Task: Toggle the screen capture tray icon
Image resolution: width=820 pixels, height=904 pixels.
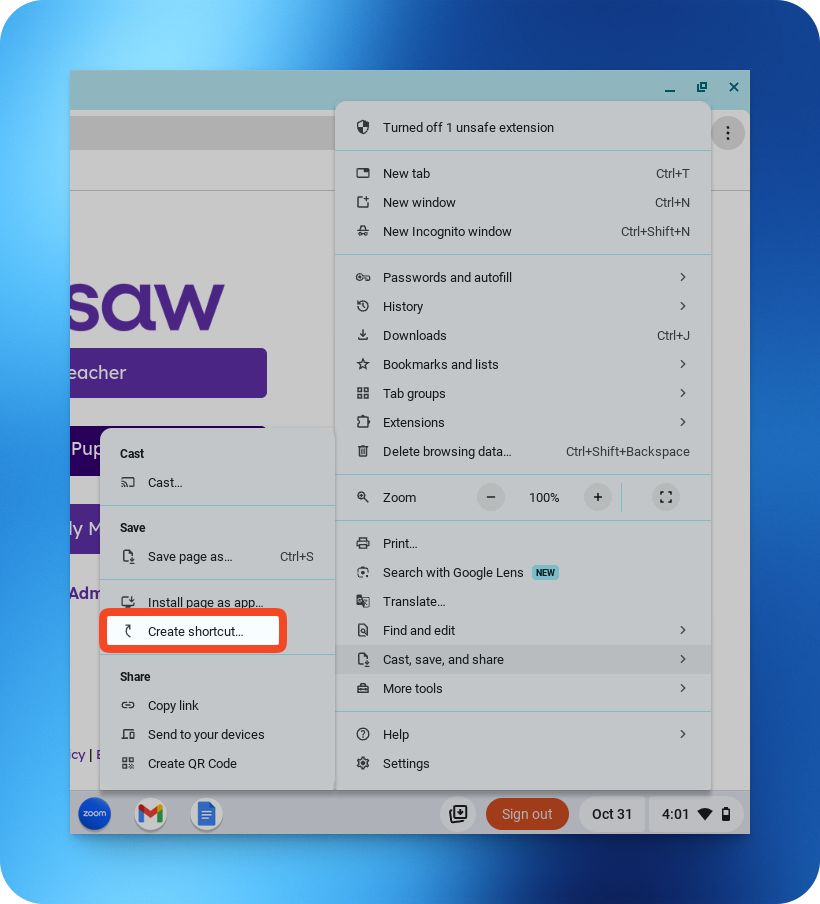Action: tap(459, 814)
